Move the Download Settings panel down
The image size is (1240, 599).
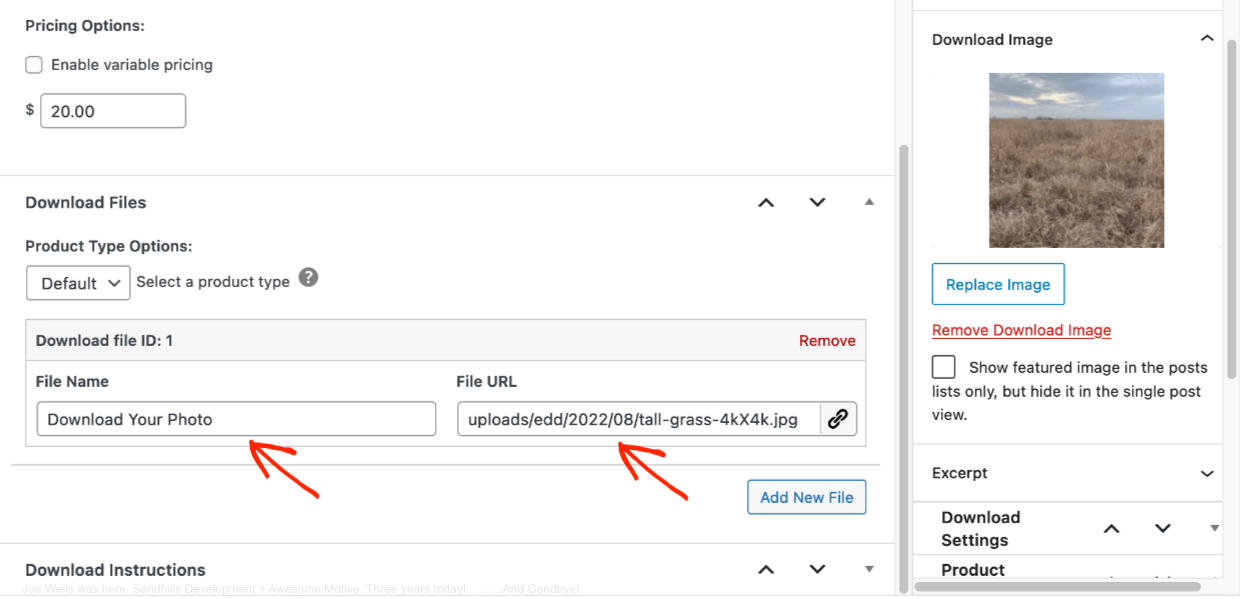click(1162, 528)
